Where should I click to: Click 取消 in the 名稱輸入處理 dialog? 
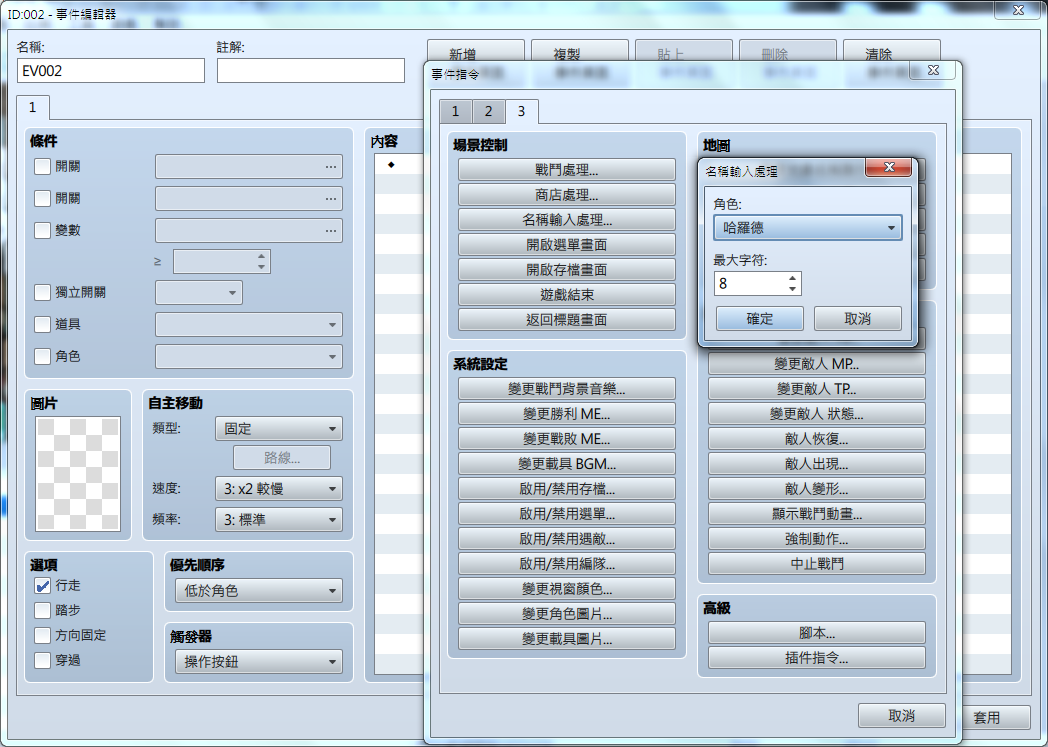click(x=858, y=319)
